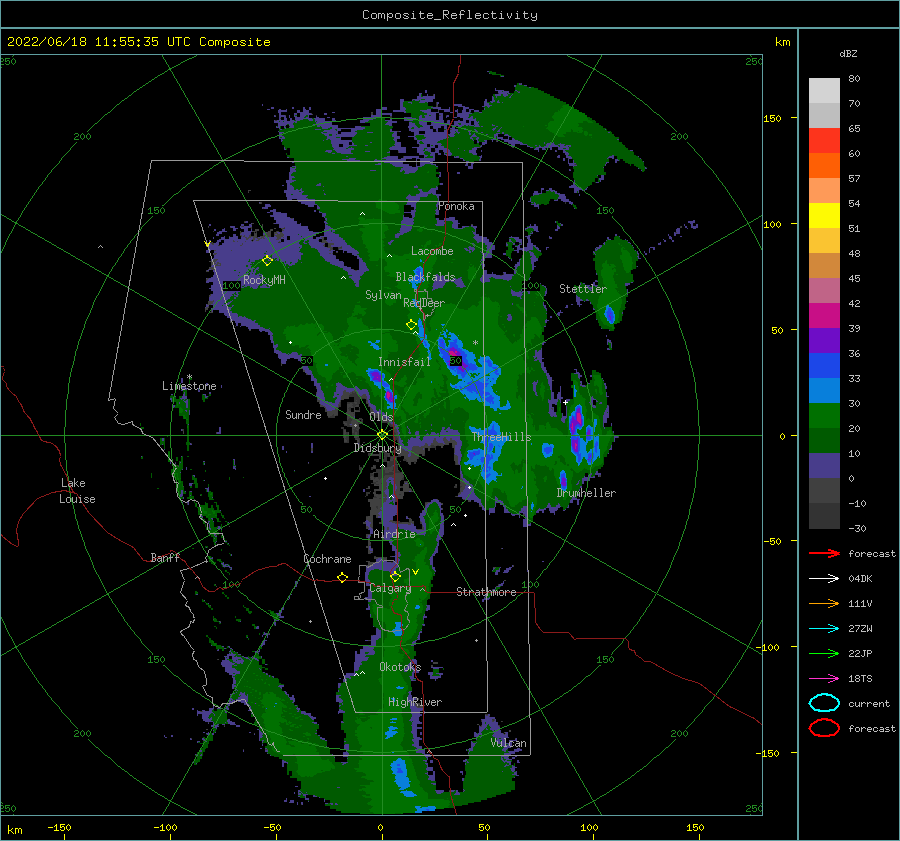Click the ThreeHills city label
Viewport: 900px width, 841px height.
click(501, 437)
